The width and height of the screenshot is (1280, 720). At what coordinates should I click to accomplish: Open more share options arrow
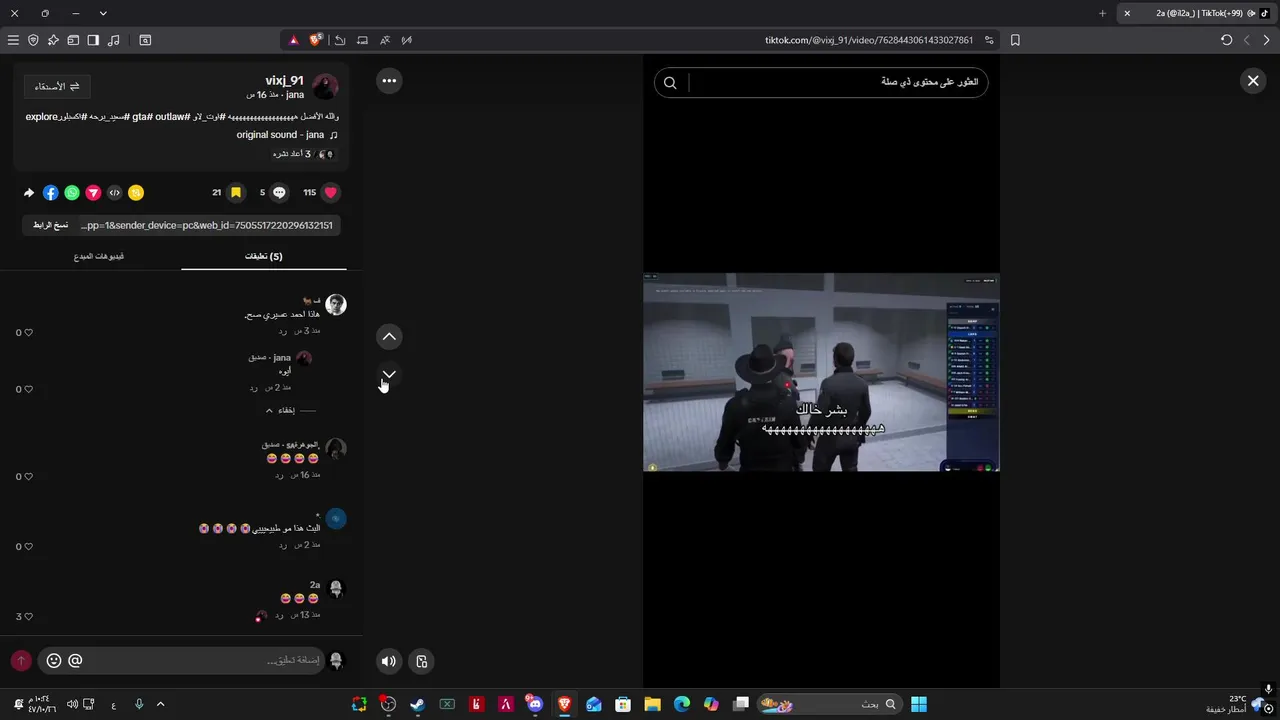pos(29,193)
